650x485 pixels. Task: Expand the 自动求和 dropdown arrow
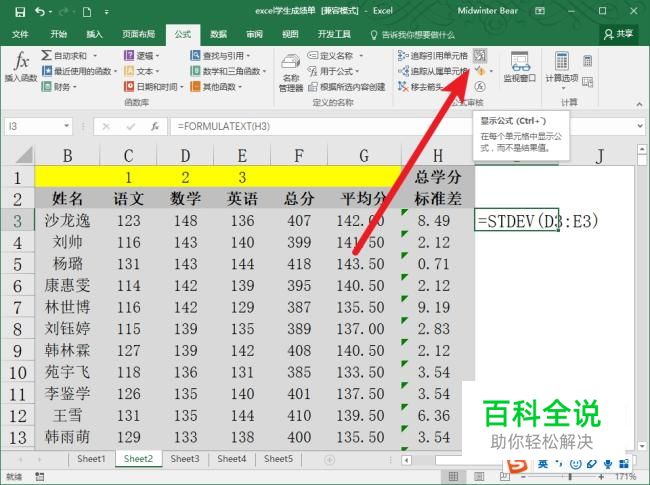tap(95, 56)
